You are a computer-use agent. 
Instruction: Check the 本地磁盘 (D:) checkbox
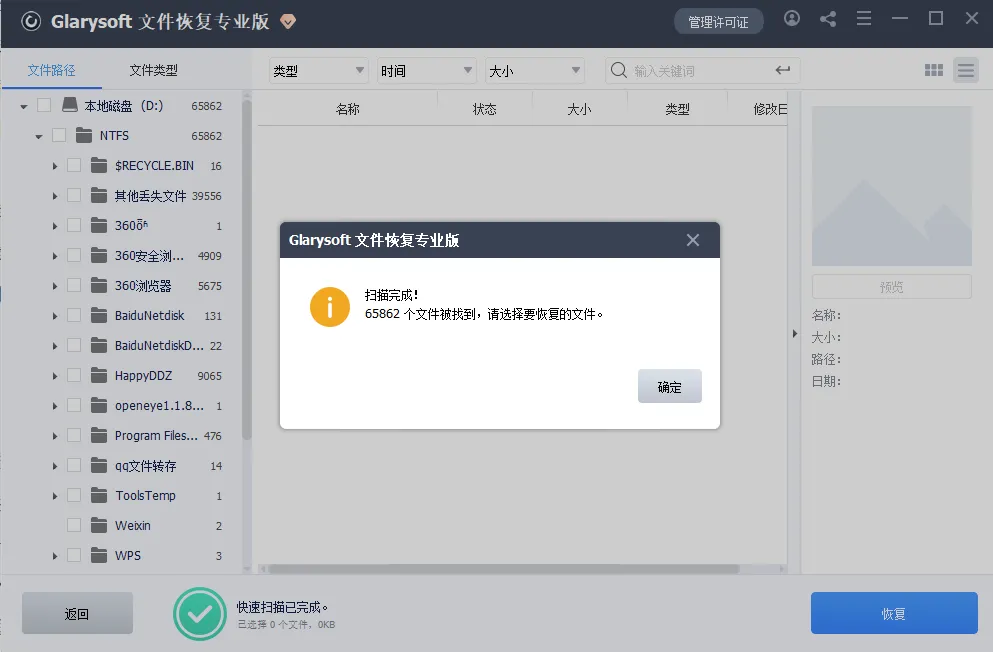44,105
